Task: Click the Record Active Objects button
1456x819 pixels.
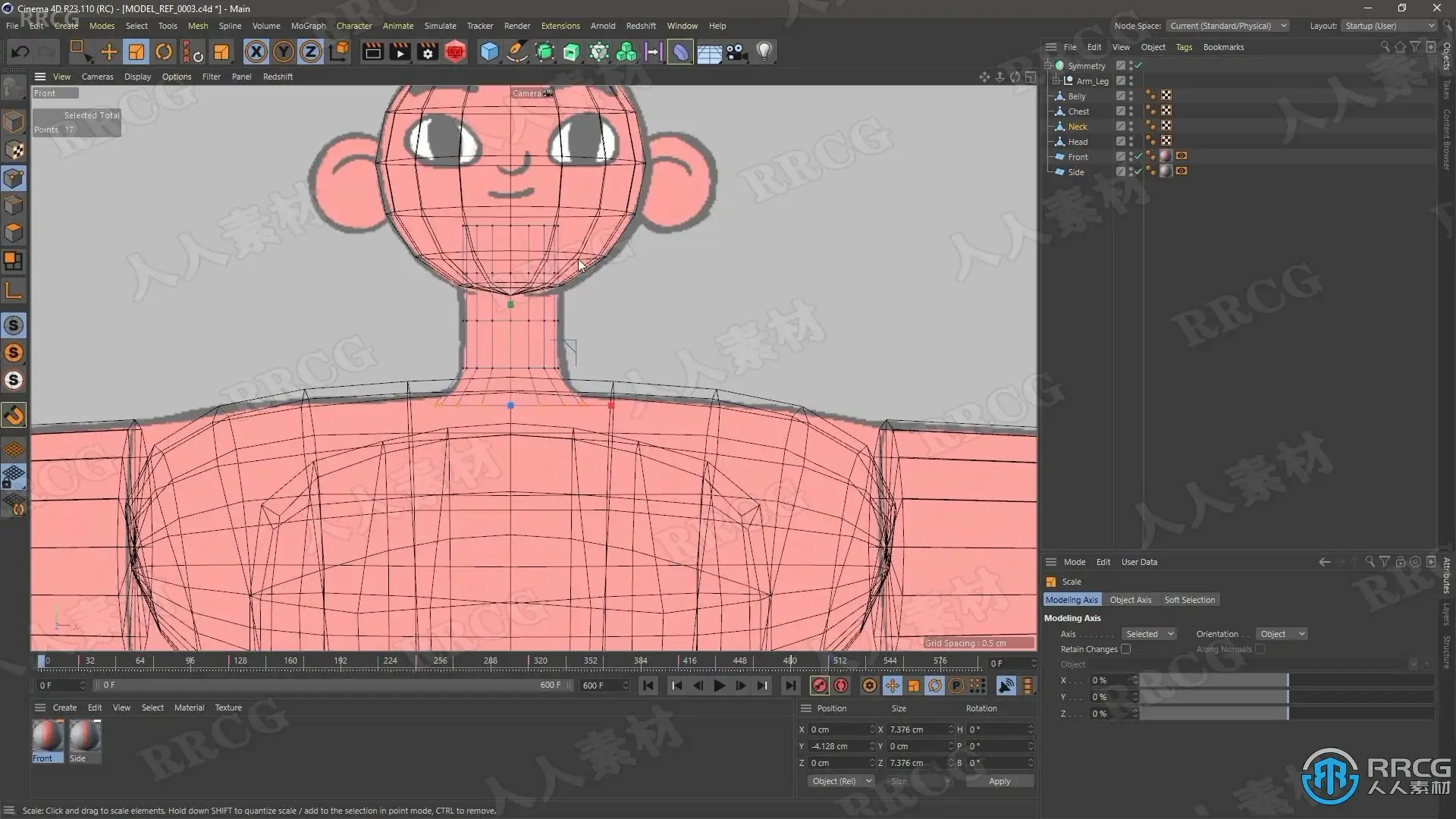Action: (820, 686)
